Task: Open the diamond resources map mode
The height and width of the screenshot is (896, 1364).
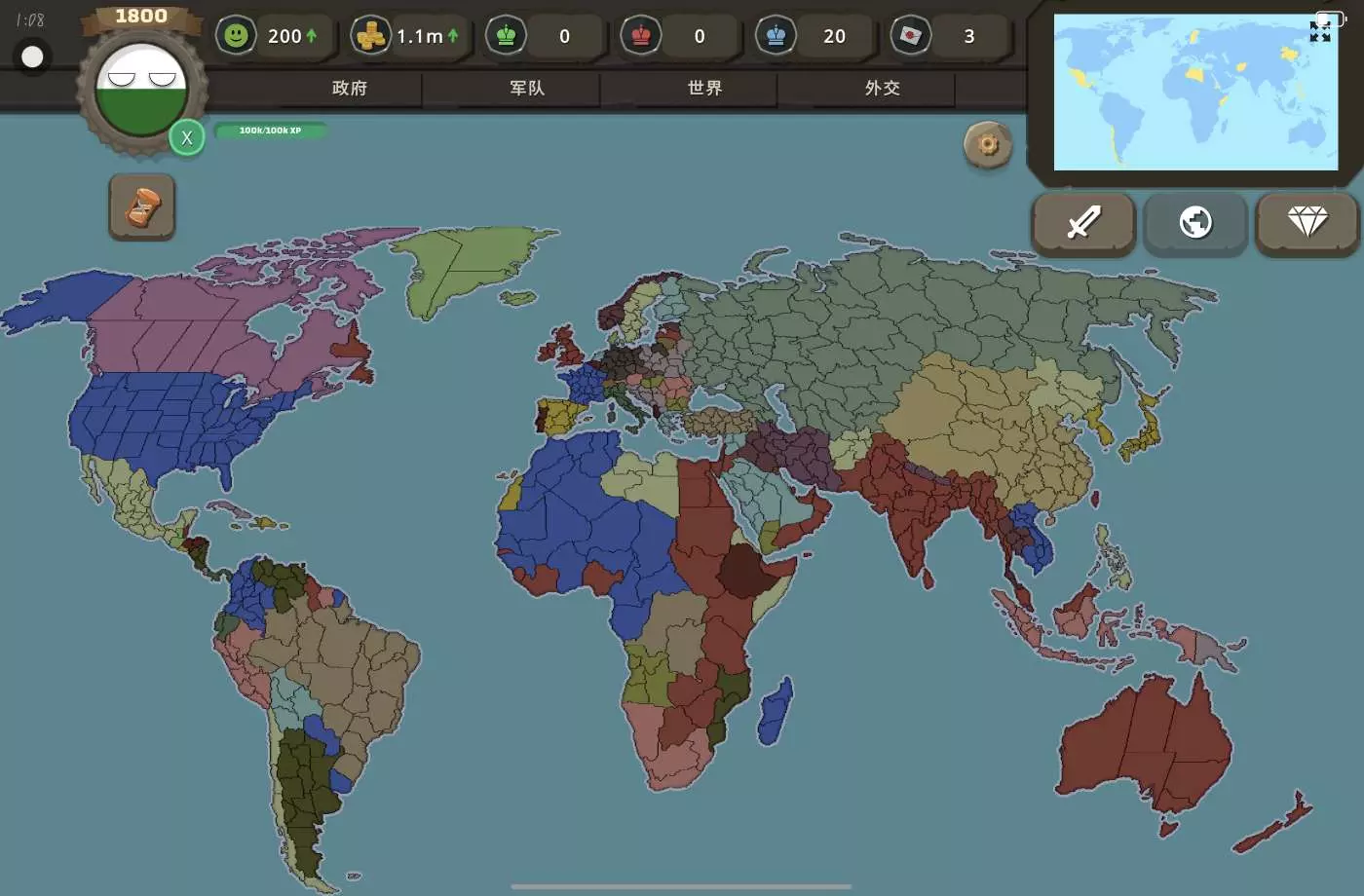Action: (x=1307, y=223)
